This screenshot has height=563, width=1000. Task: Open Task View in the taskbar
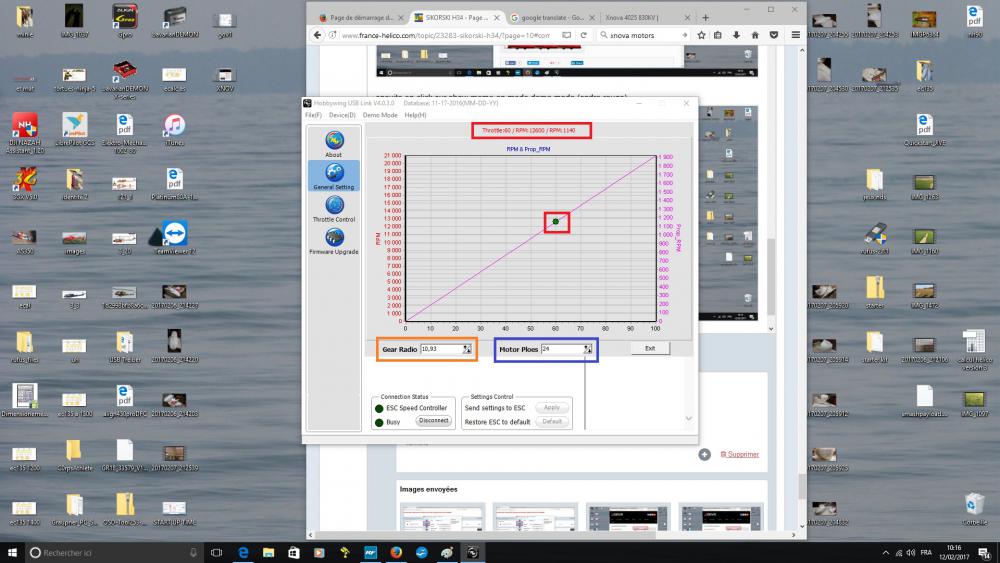point(217,552)
